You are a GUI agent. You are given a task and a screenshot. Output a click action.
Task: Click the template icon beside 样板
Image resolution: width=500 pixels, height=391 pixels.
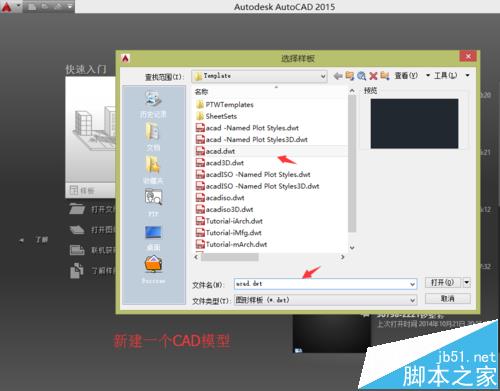[x=73, y=190]
